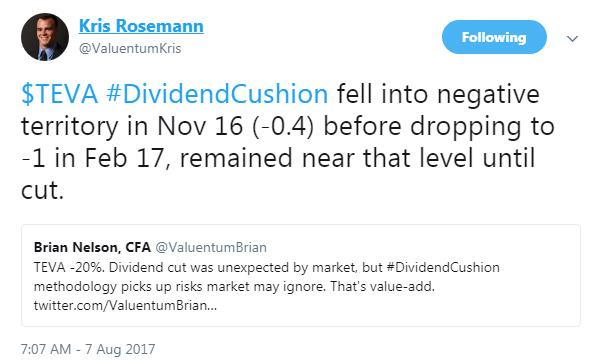
Task: Click the 'fell into negative' tweet text
Action: [438, 94]
